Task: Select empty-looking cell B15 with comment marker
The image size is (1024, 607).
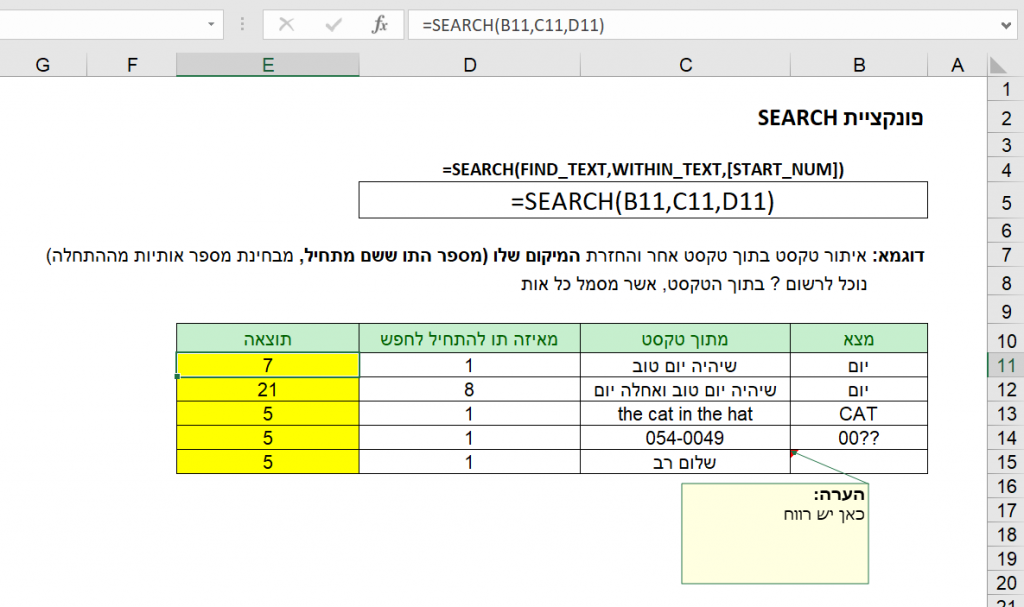Action: 859,462
